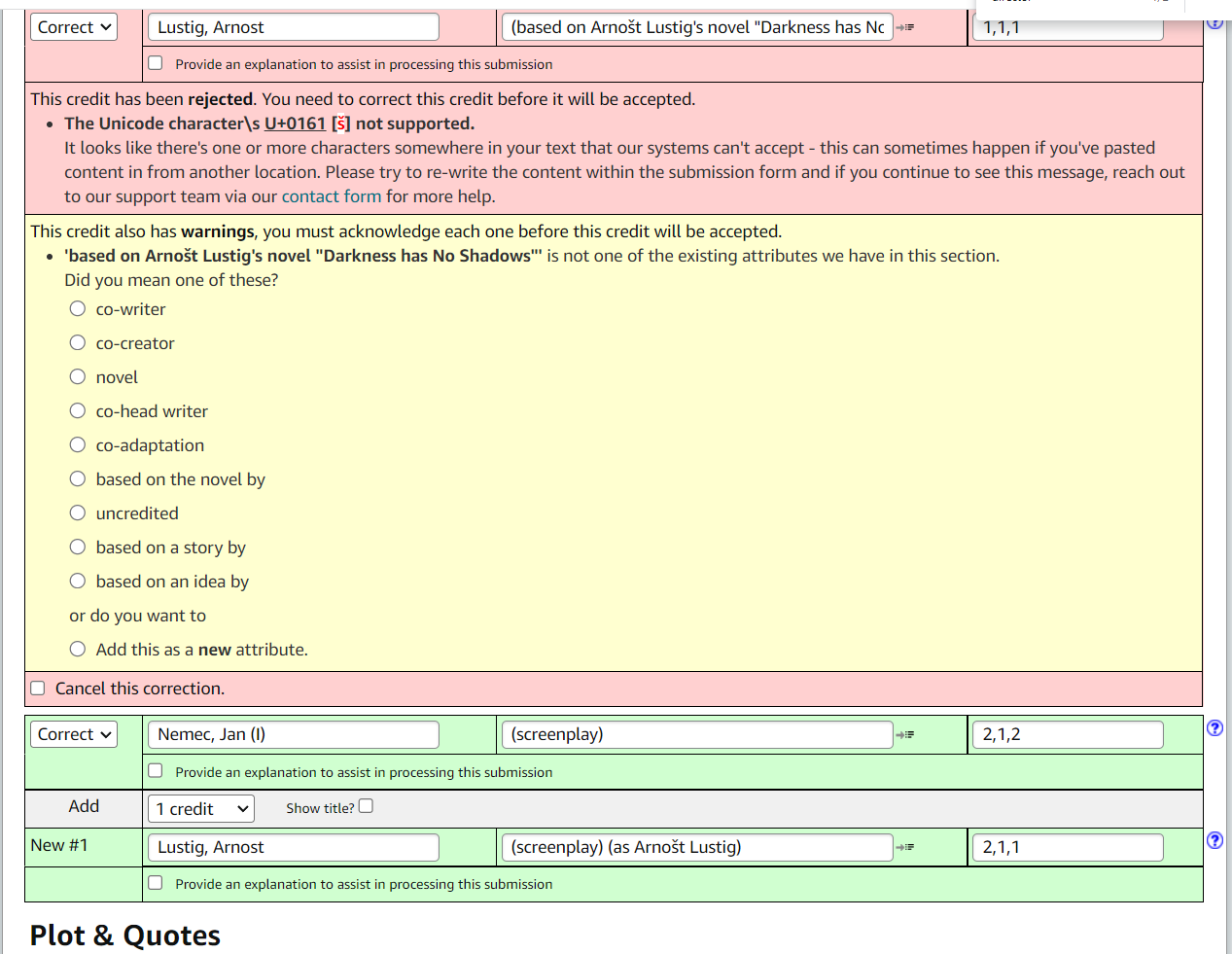The width and height of the screenshot is (1232, 954).
Task: Expand the '1 credit' dropdown in the Add row
Action: click(201, 809)
